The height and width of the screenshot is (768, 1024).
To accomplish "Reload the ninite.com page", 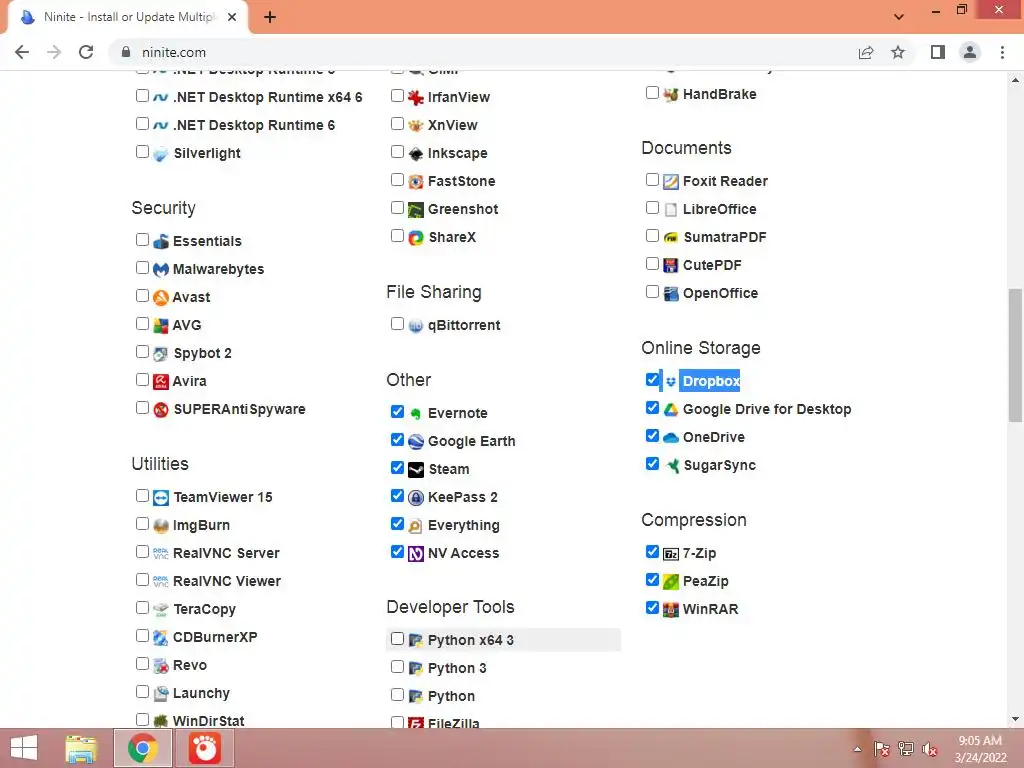I will (x=86, y=52).
